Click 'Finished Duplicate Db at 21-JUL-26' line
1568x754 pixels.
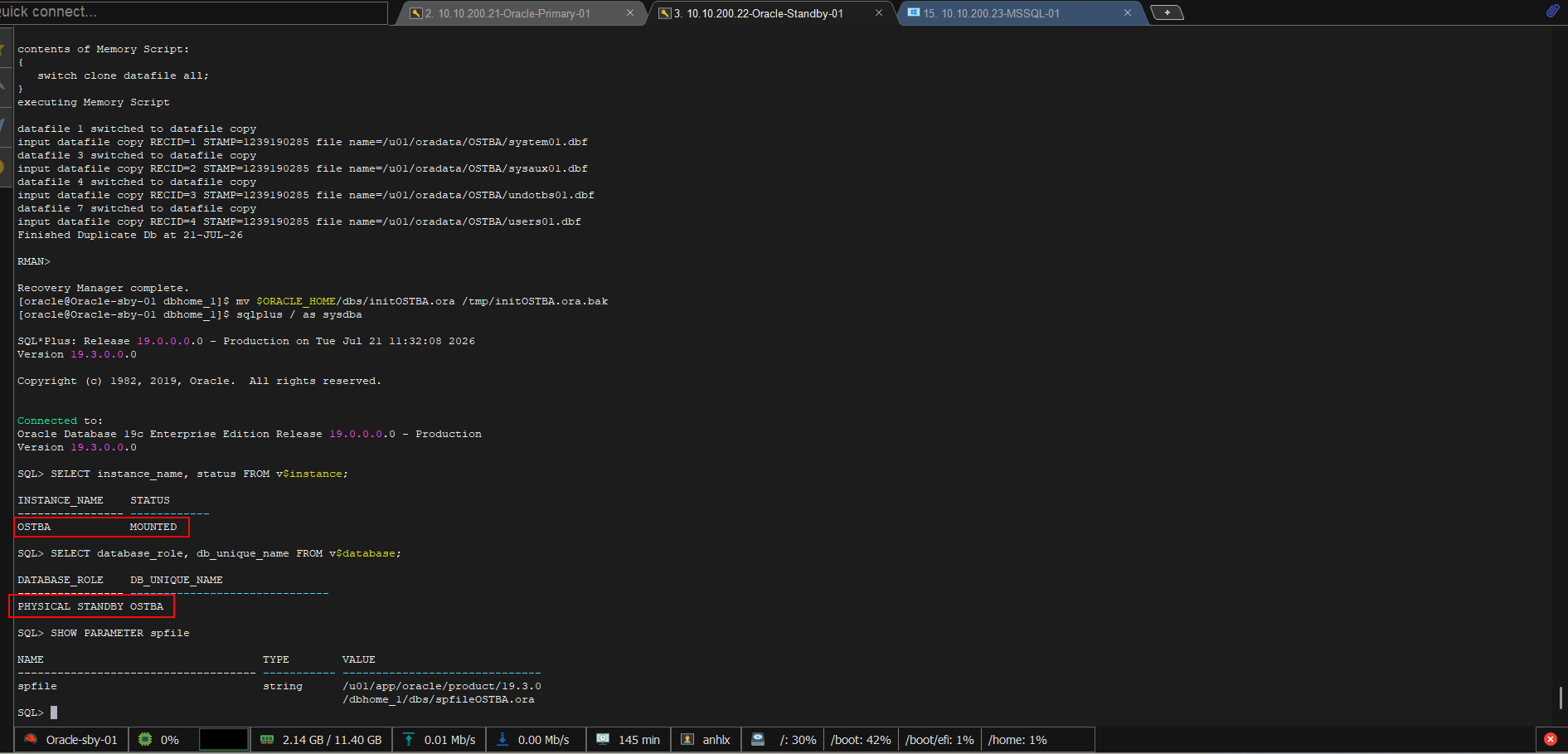pyautogui.click(x=130, y=235)
